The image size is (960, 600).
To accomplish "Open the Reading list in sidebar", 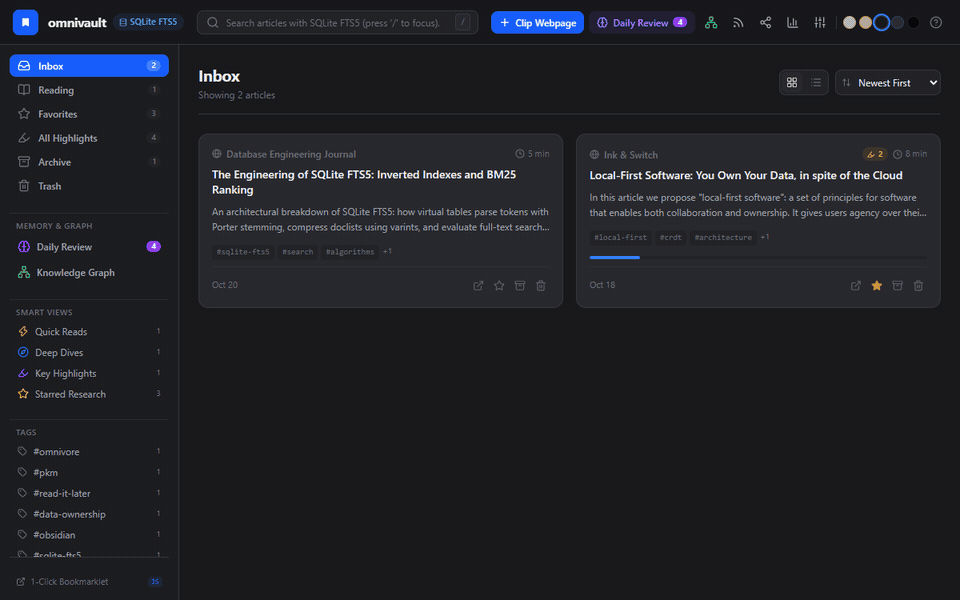I will click(89, 90).
